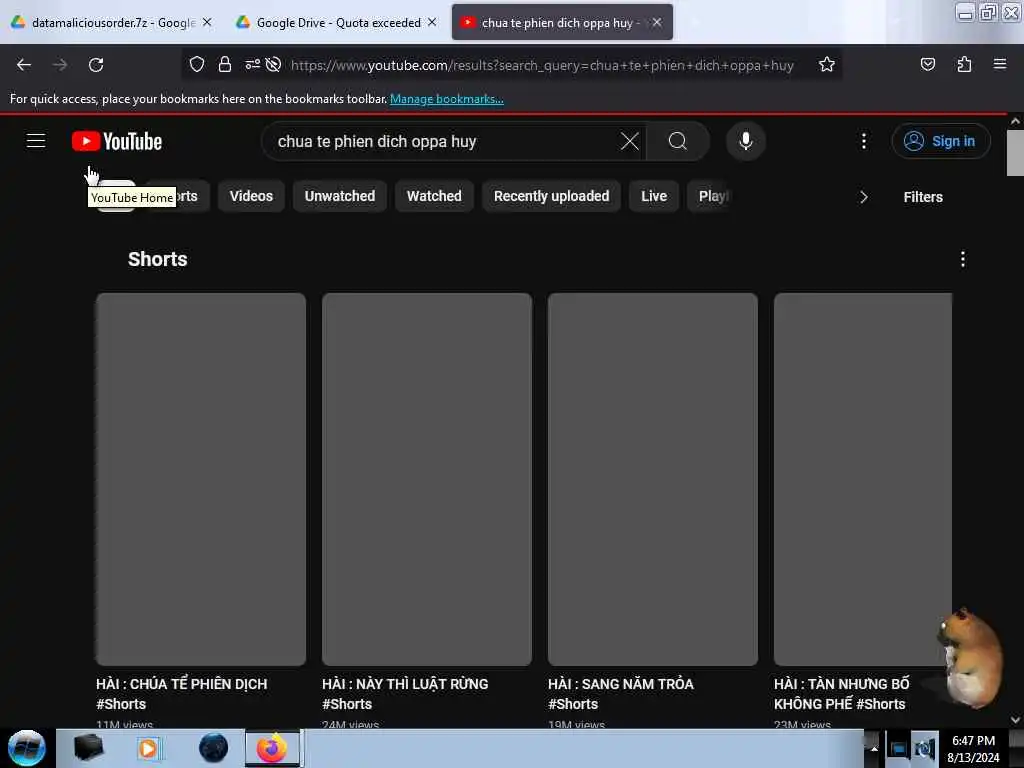The height and width of the screenshot is (768, 1024).
Task: Go back using the browser back arrow
Action: pyautogui.click(x=24, y=65)
